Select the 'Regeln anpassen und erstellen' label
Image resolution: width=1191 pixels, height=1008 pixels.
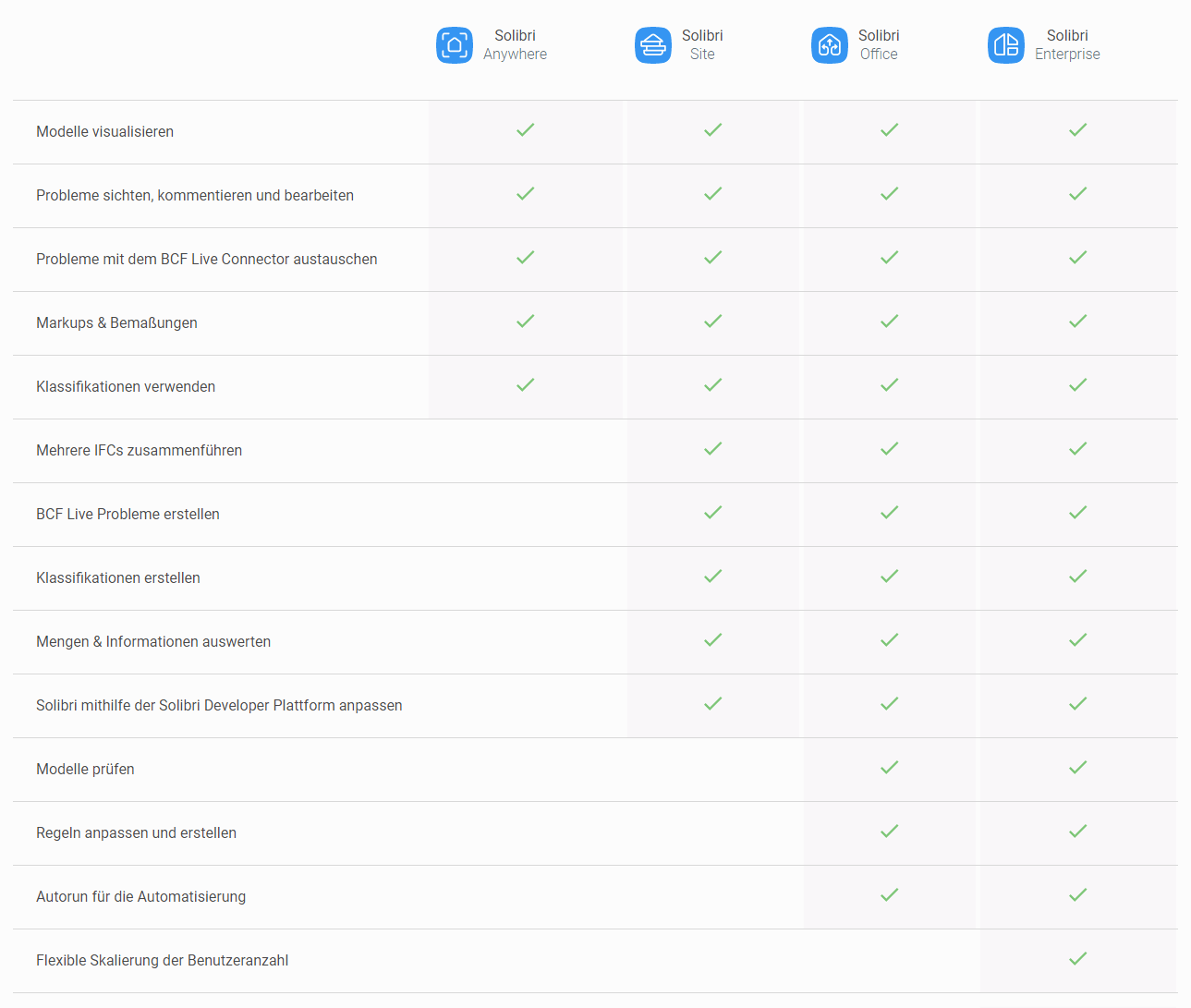tap(136, 833)
